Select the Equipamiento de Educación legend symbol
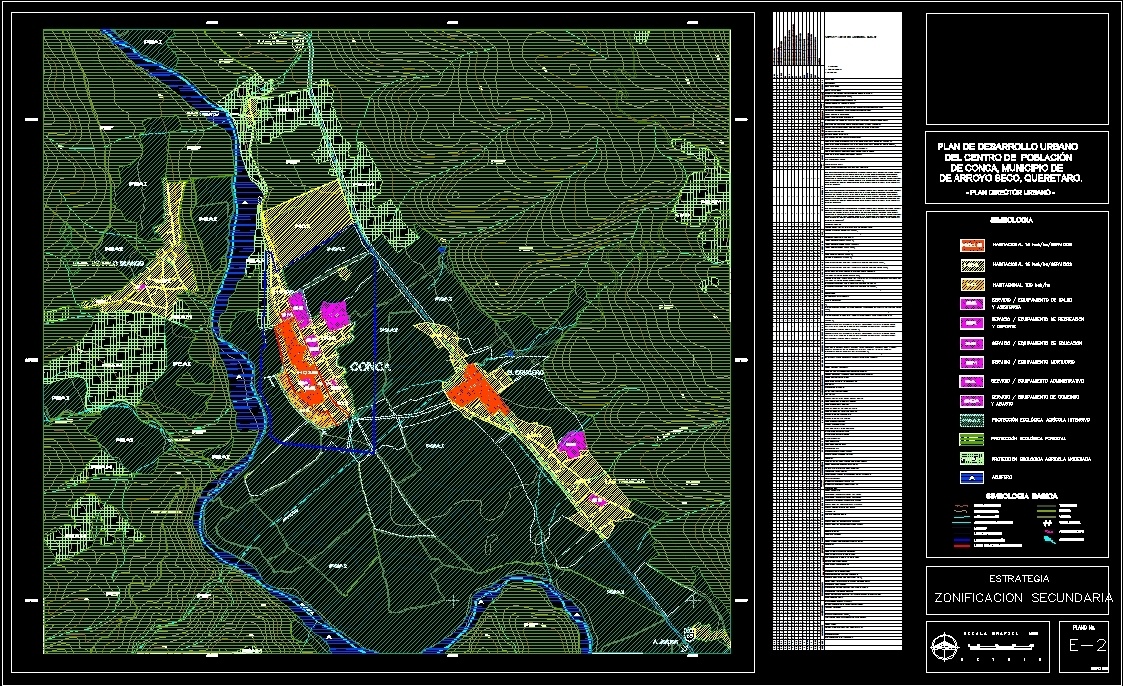This screenshot has height=686, width=1123. pos(971,343)
